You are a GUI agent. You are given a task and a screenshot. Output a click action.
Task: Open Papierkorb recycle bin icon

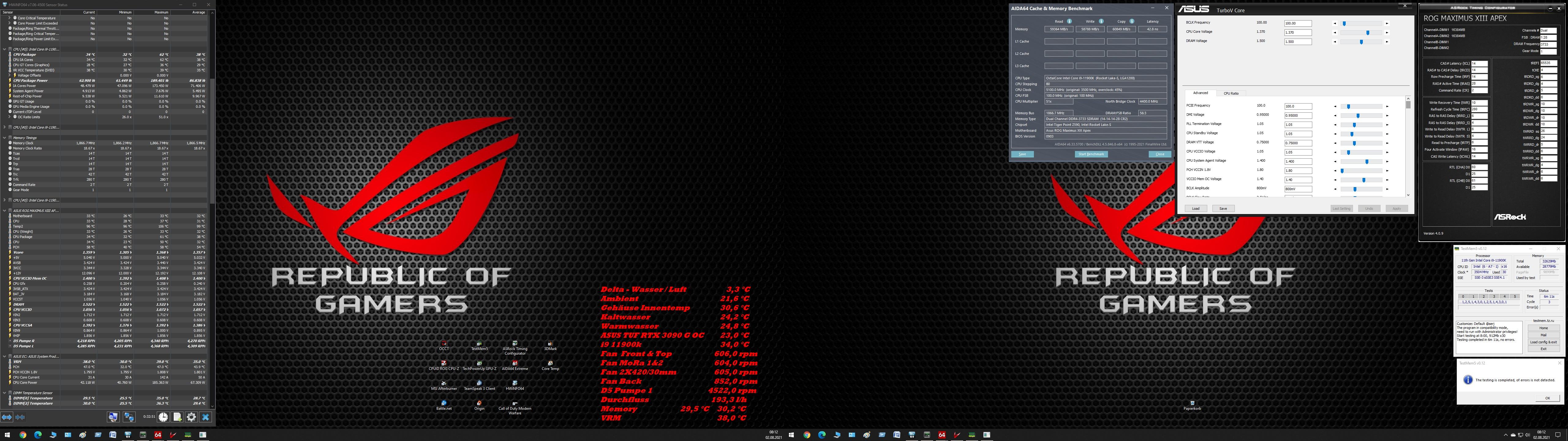1192,404
